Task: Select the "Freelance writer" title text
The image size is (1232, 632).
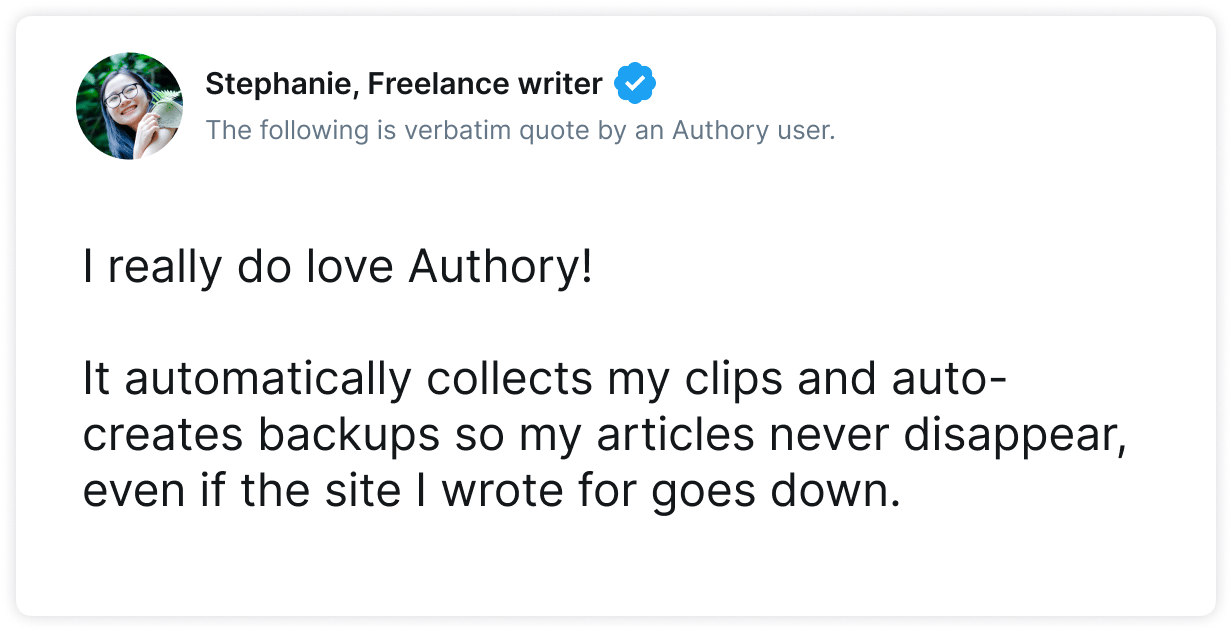Action: click(485, 85)
